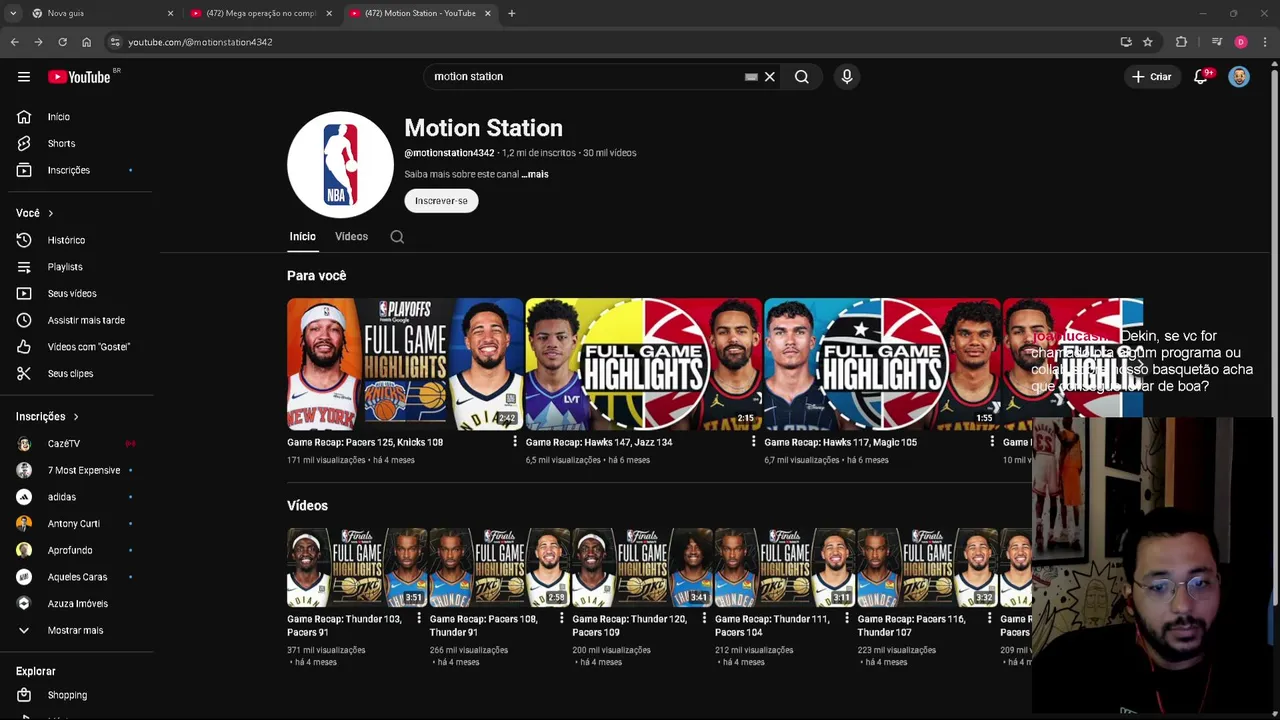This screenshot has height=720, width=1280.
Task: Open the Chrome three-dot menu
Action: [1265, 42]
